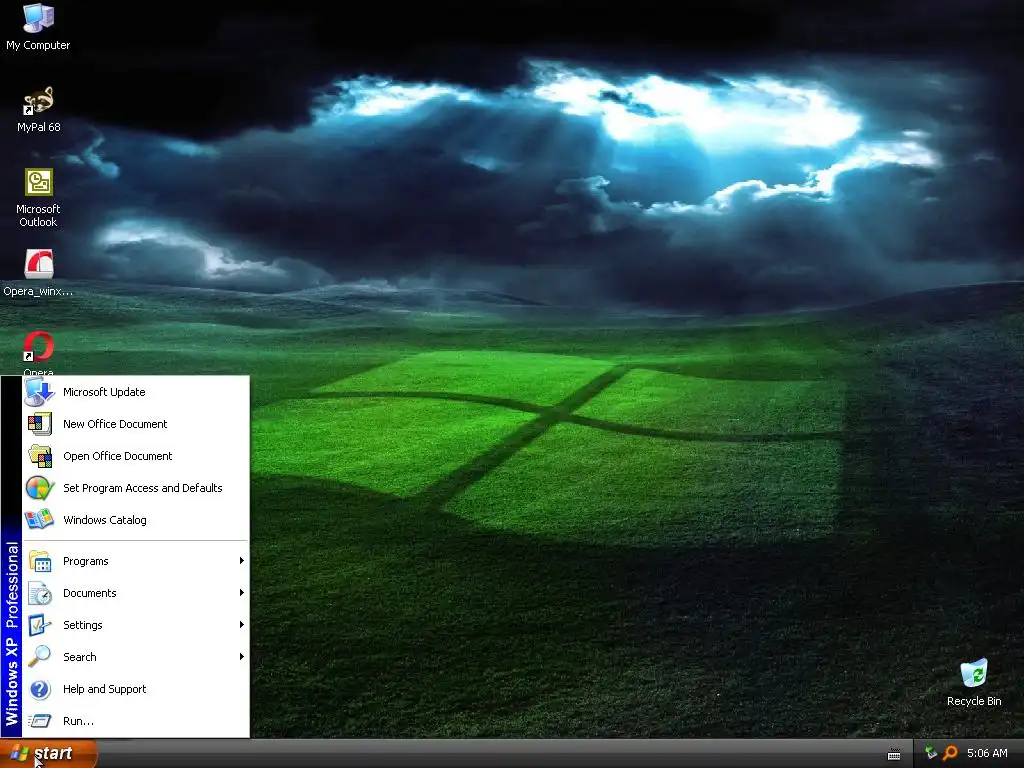Open the Run... dialog entry
1024x768 pixels.
click(x=136, y=721)
